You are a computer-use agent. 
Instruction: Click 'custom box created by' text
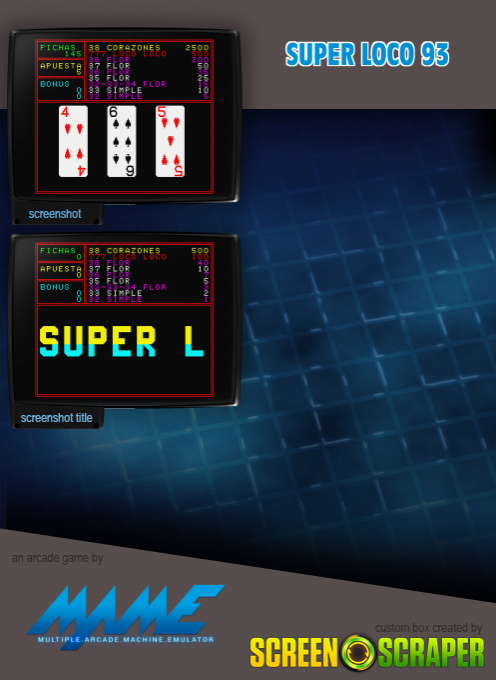428,628
